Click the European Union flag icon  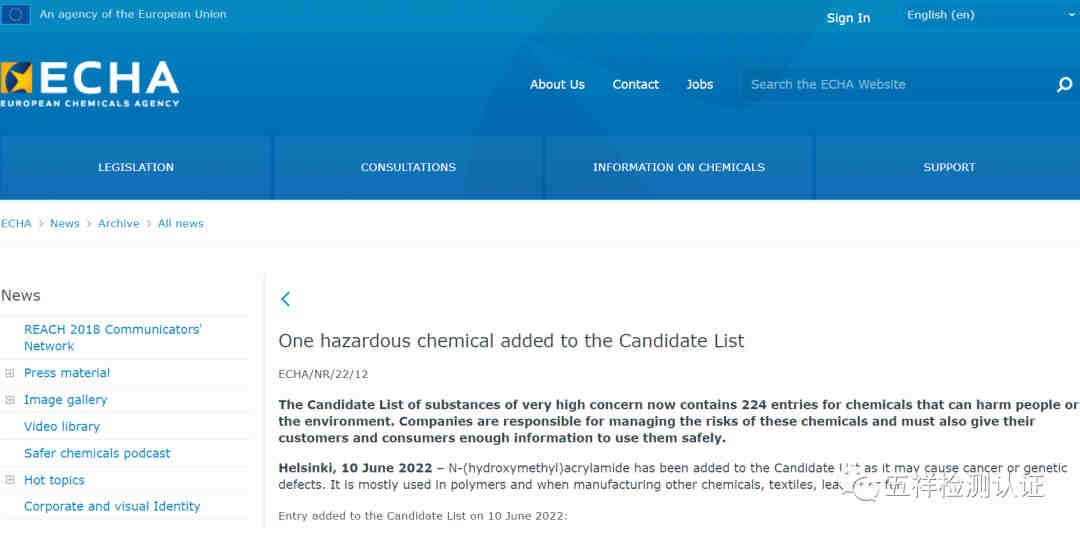pyautogui.click(x=15, y=14)
